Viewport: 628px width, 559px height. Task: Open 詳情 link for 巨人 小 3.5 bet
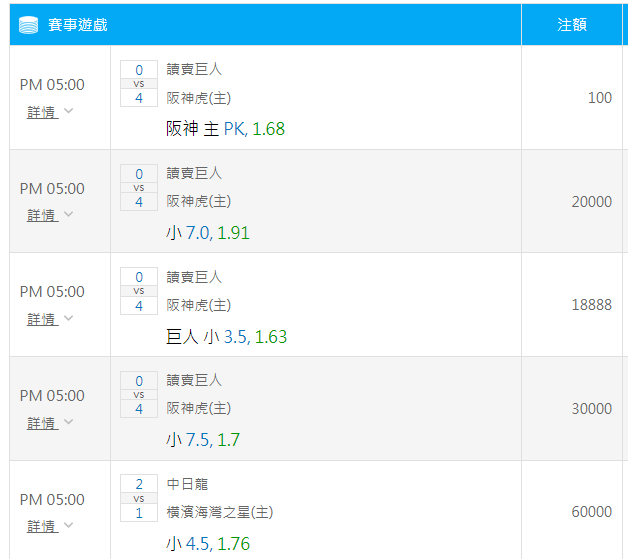(42, 319)
